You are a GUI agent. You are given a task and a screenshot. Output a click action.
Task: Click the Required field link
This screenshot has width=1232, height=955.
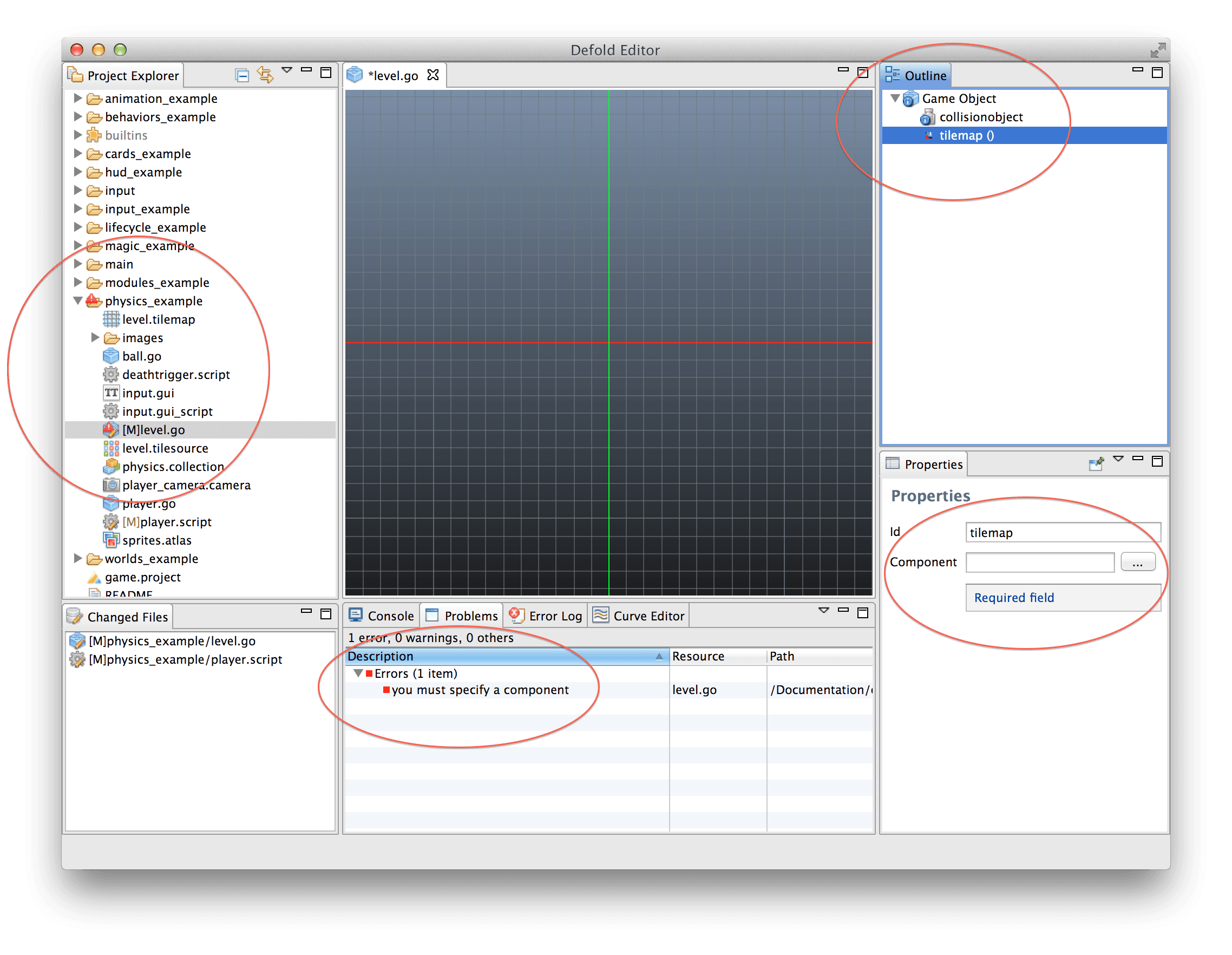point(1014,597)
